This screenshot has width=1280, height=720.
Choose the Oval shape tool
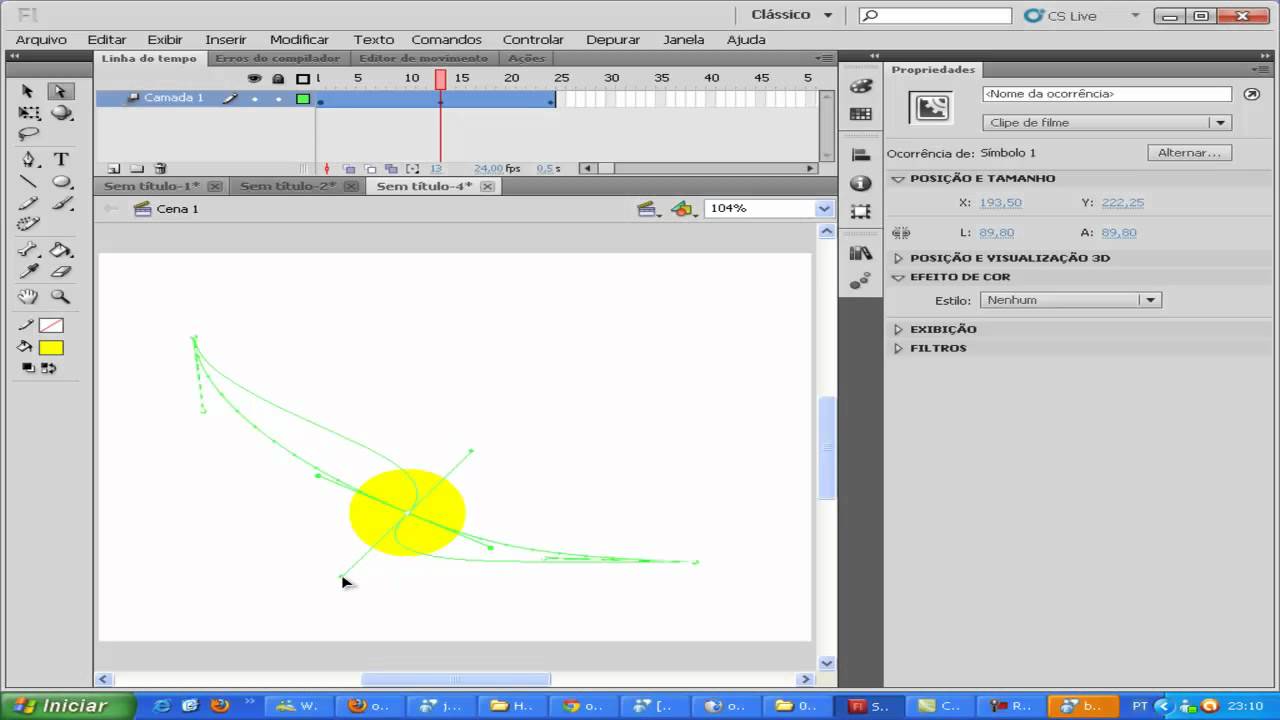(x=62, y=181)
